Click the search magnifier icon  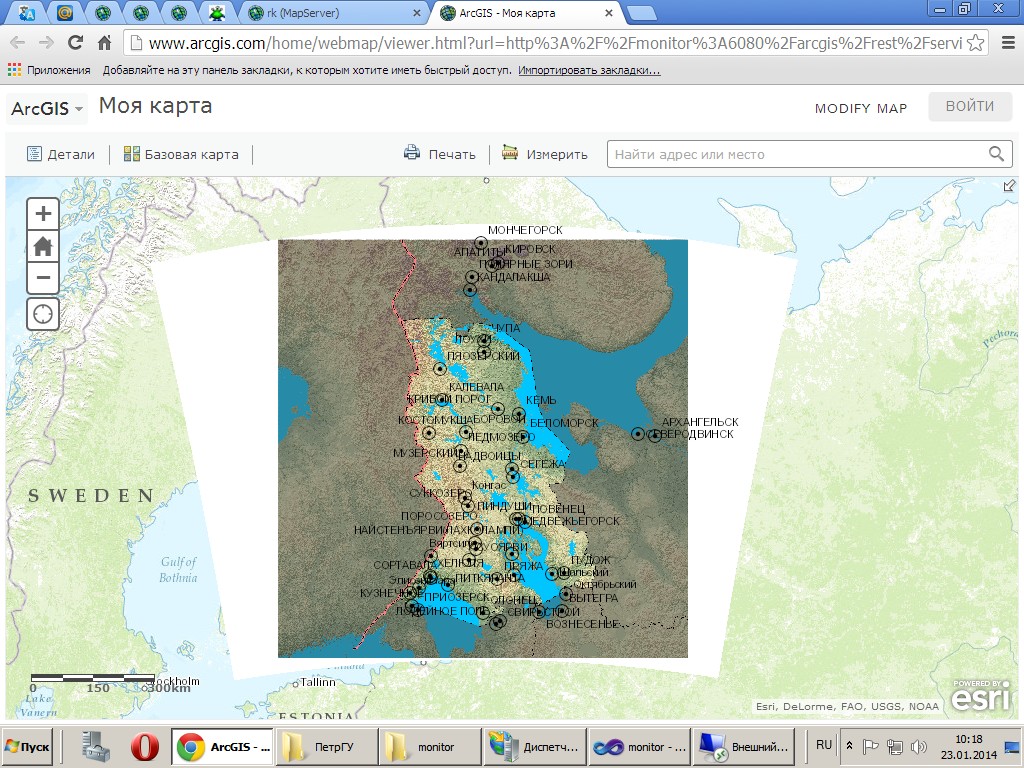click(996, 154)
